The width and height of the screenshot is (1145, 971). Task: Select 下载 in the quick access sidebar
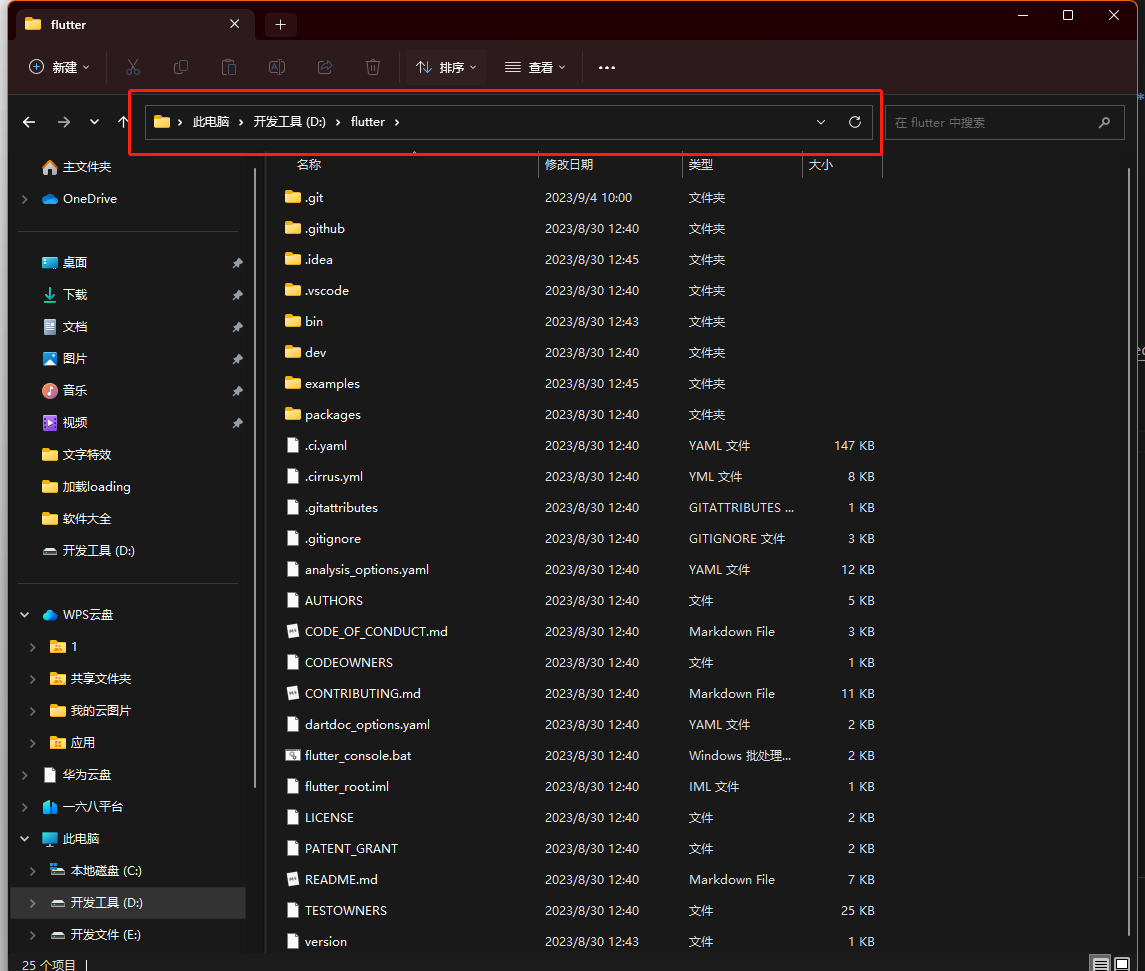(x=75, y=295)
